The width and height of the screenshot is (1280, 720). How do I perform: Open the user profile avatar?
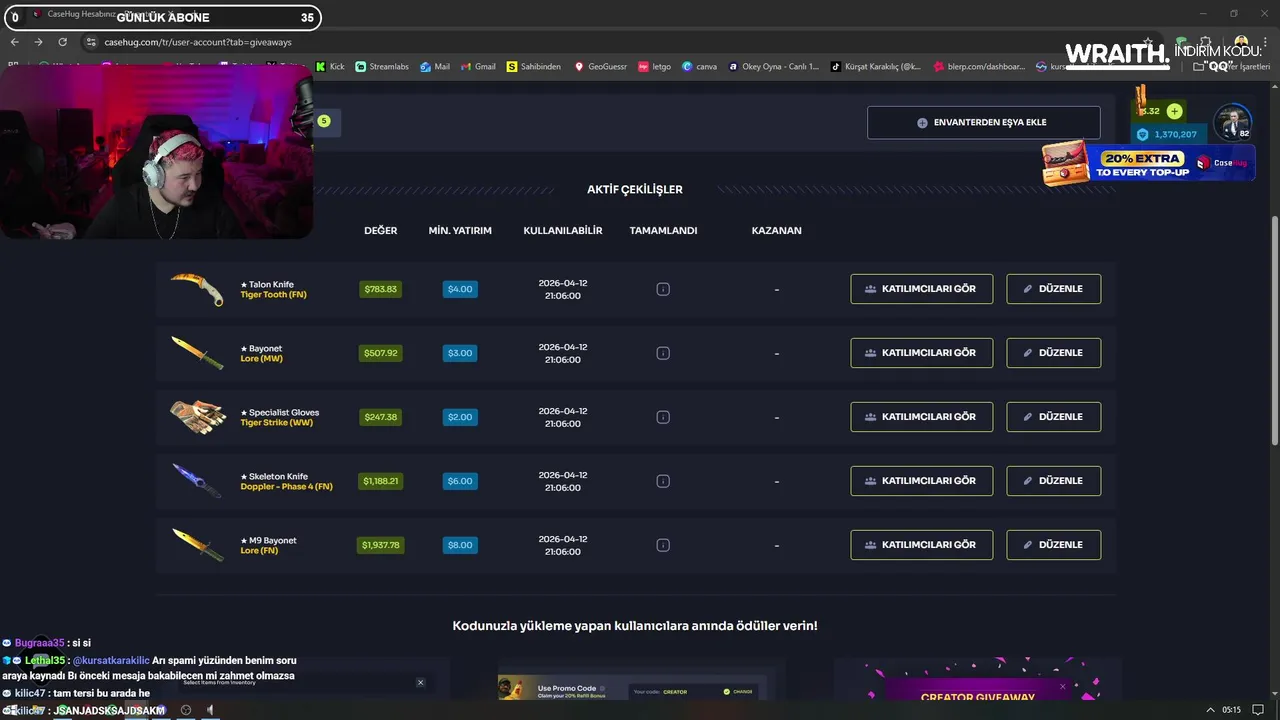[1232, 121]
